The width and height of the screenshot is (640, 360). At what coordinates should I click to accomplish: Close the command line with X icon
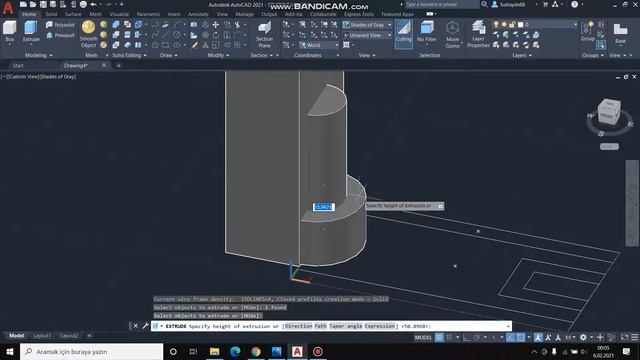point(136,326)
